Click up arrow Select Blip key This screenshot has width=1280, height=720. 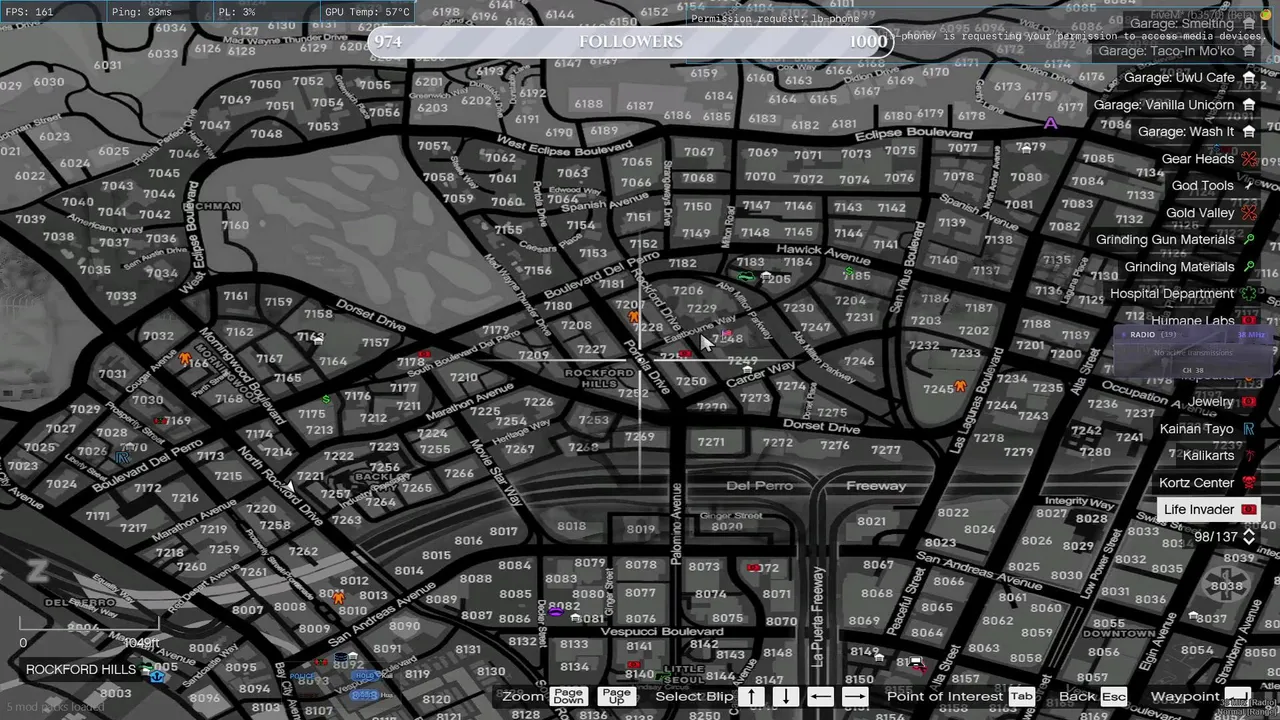(x=752, y=697)
